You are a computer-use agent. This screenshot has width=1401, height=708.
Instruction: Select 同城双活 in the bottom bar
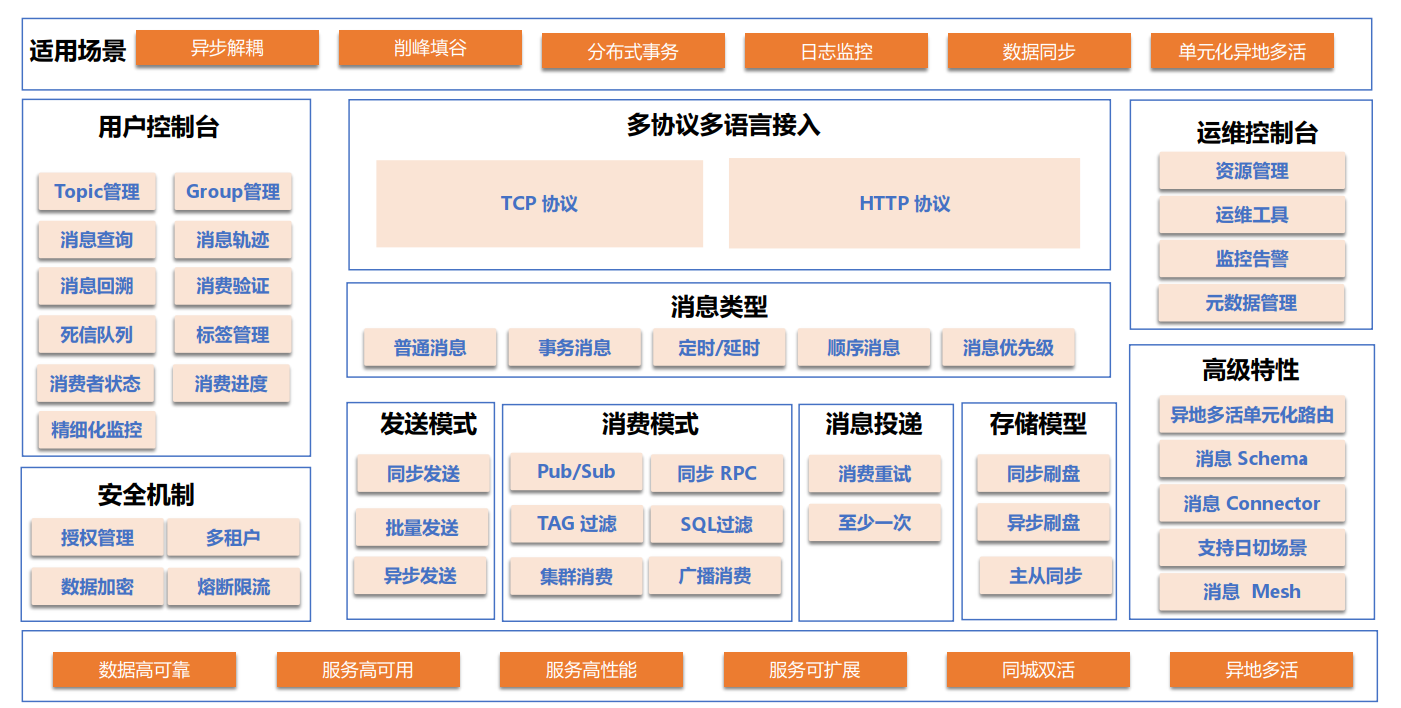1037,670
